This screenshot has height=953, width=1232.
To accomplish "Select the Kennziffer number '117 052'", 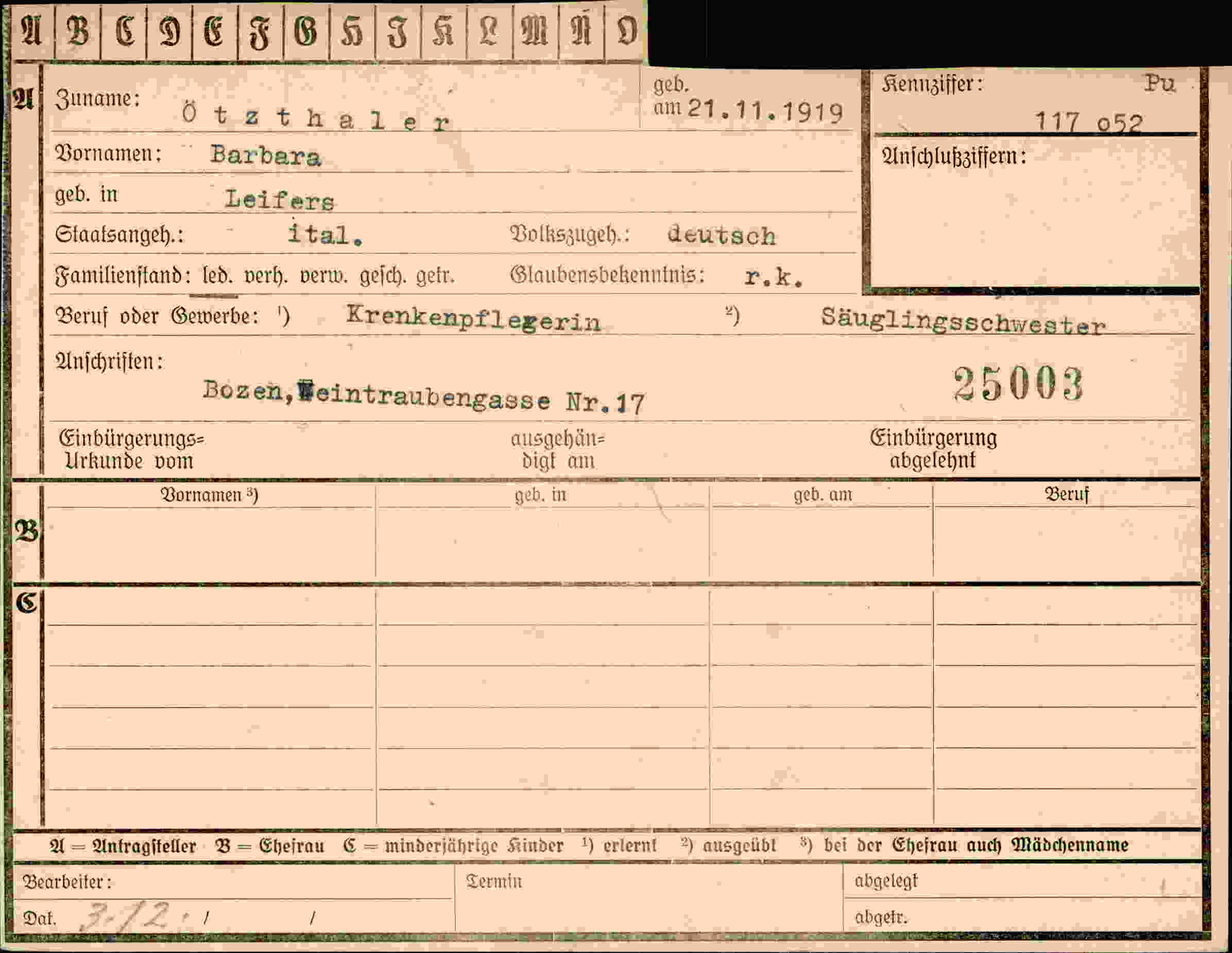I will point(1089,122).
